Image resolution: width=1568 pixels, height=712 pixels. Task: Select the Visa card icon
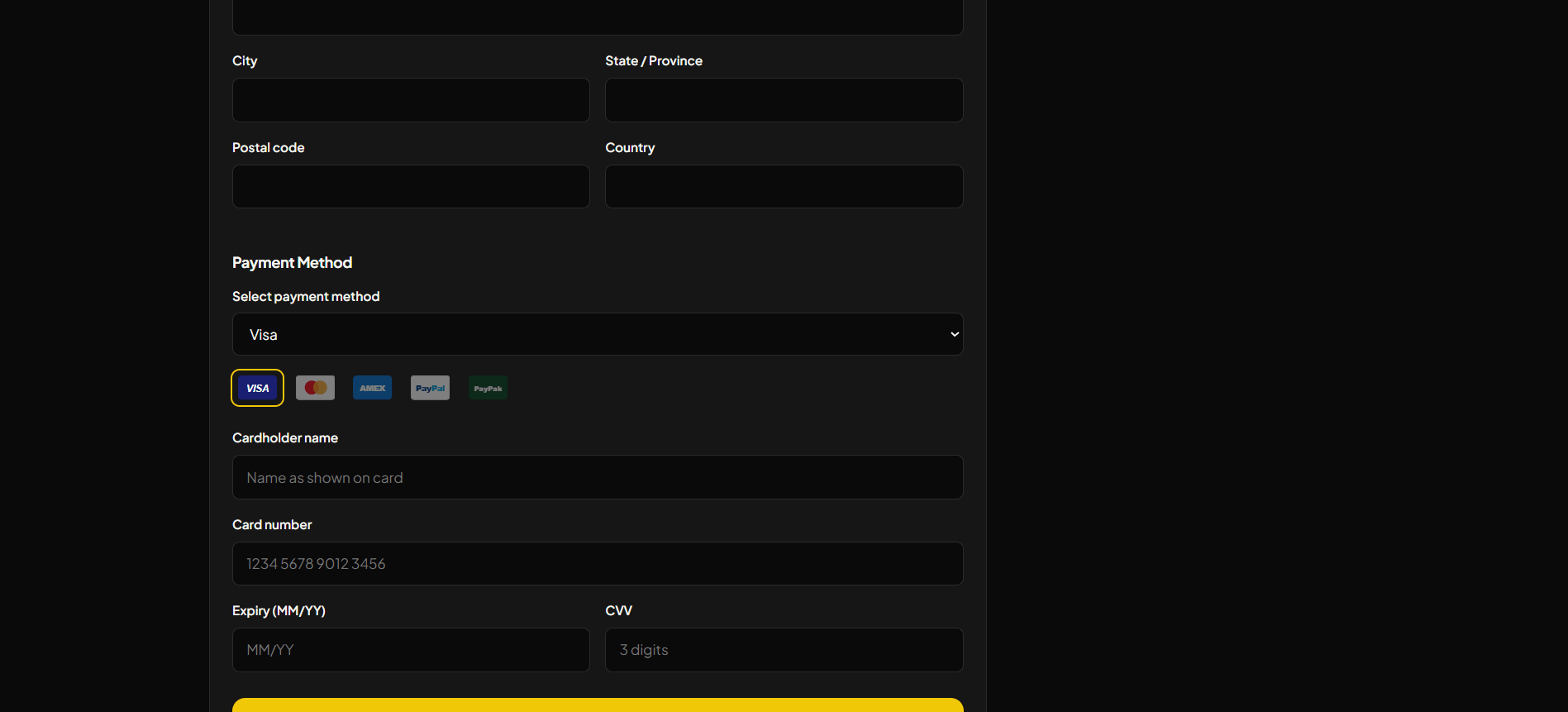[257, 388]
